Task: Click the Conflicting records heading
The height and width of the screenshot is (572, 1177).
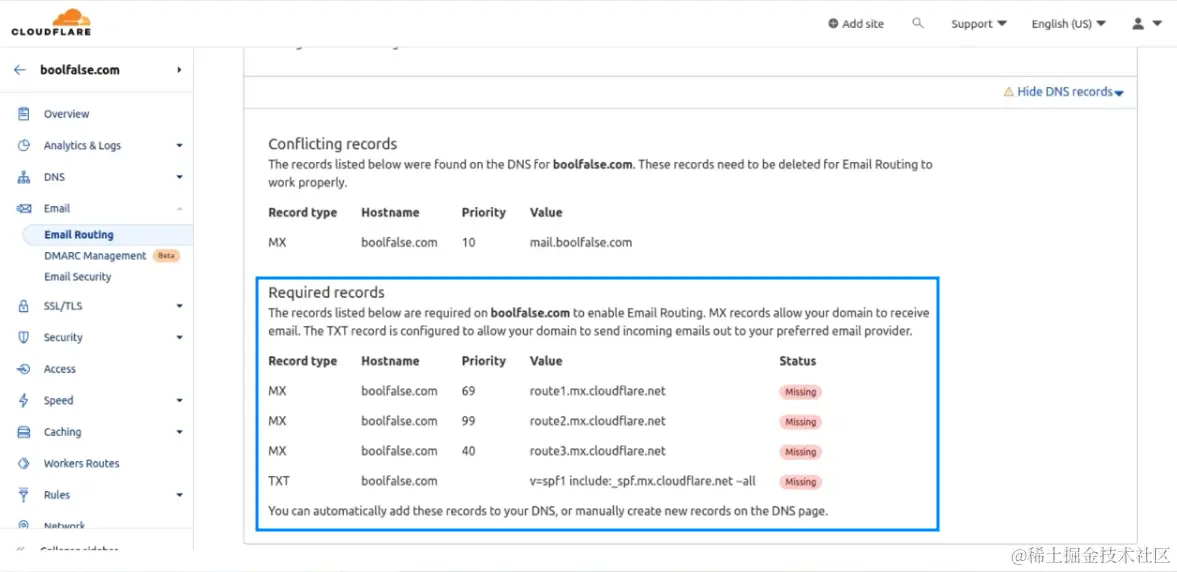Action: [x=333, y=143]
